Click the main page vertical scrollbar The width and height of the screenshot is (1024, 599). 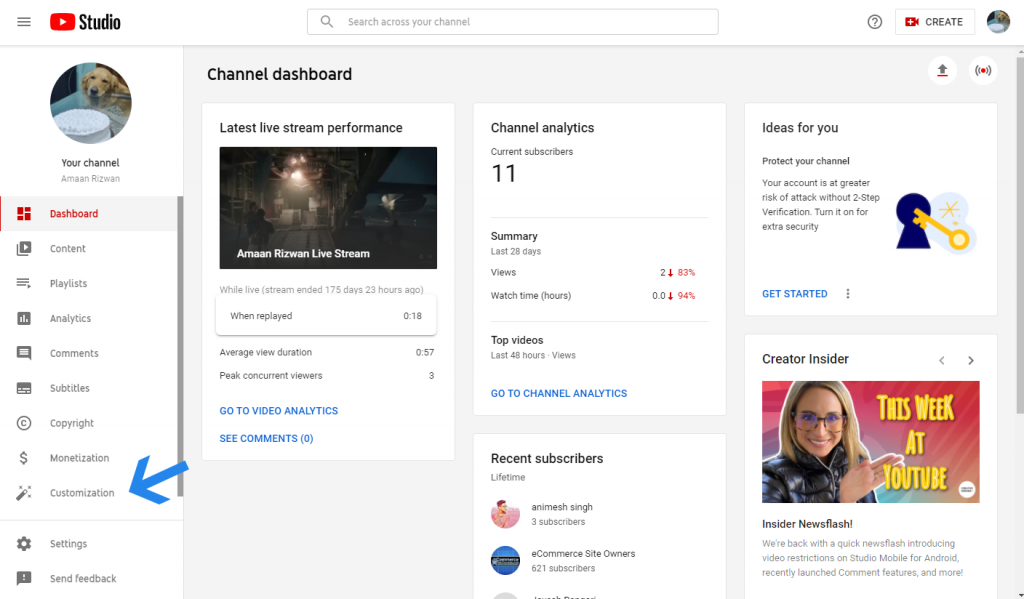tap(1019, 235)
